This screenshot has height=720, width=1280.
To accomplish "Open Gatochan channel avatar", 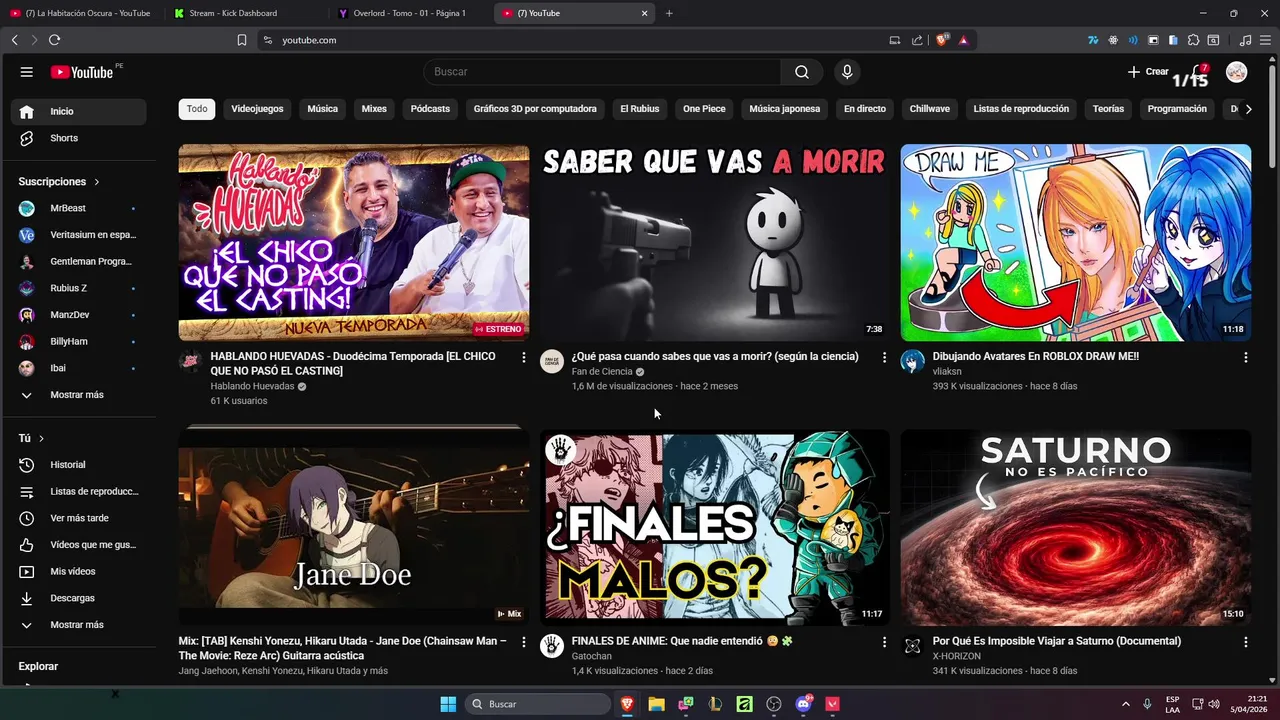I will pyautogui.click(x=552, y=646).
